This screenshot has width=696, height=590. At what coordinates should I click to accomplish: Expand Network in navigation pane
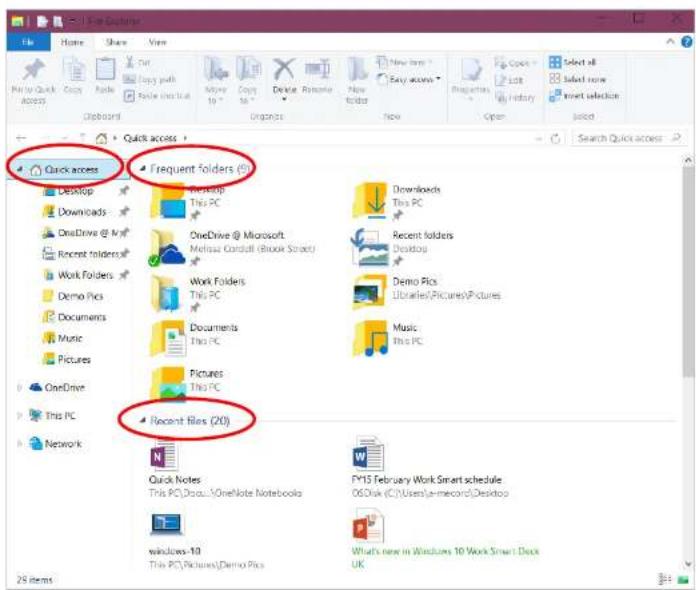tap(20, 444)
